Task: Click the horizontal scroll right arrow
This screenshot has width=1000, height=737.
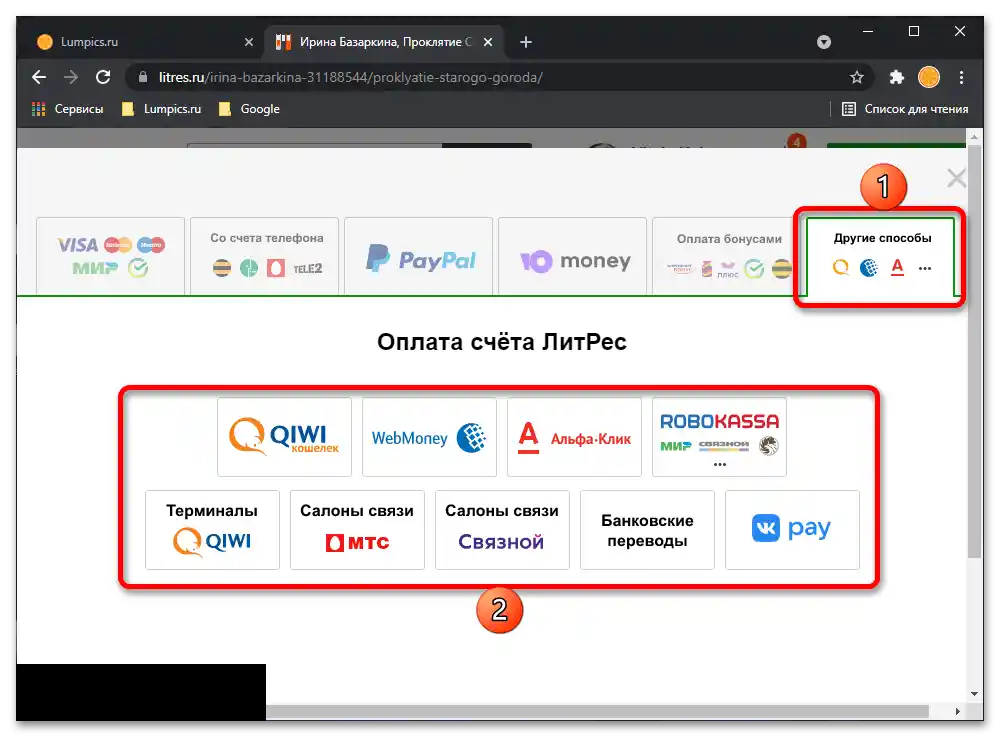Action: click(x=957, y=711)
